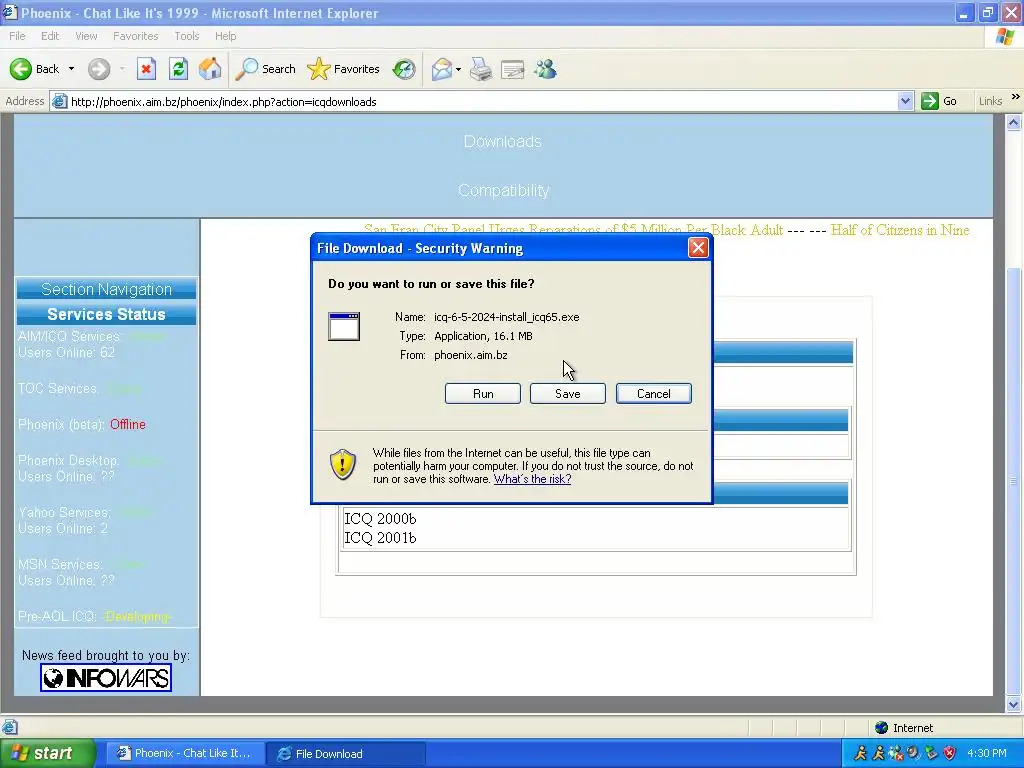The width and height of the screenshot is (1024, 768).
Task: Click the status bar page icon
Action: [x=10, y=728]
